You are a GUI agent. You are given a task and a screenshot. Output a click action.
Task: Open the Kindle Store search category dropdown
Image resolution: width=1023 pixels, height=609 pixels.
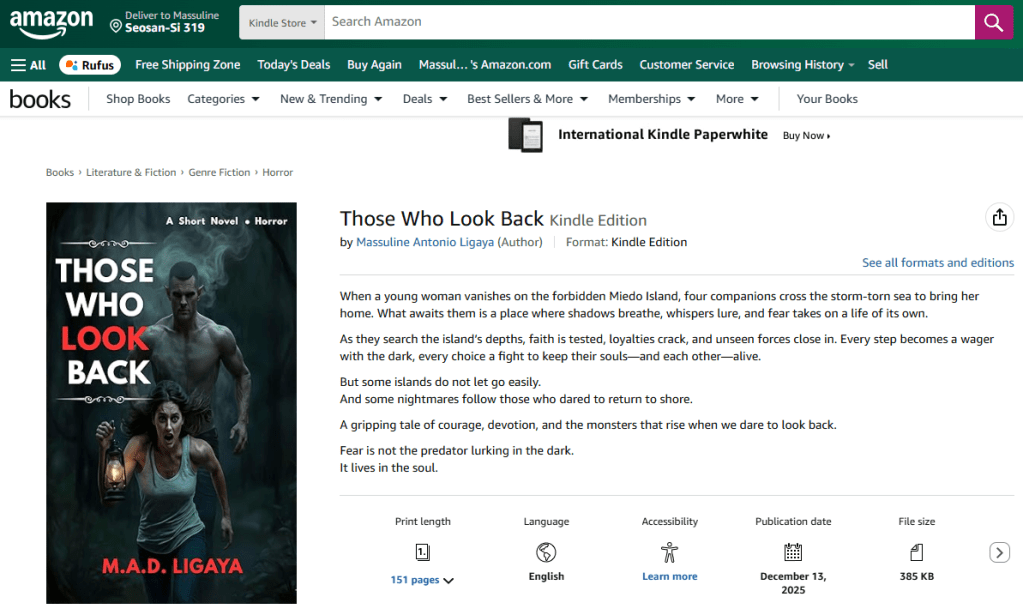[x=282, y=22]
